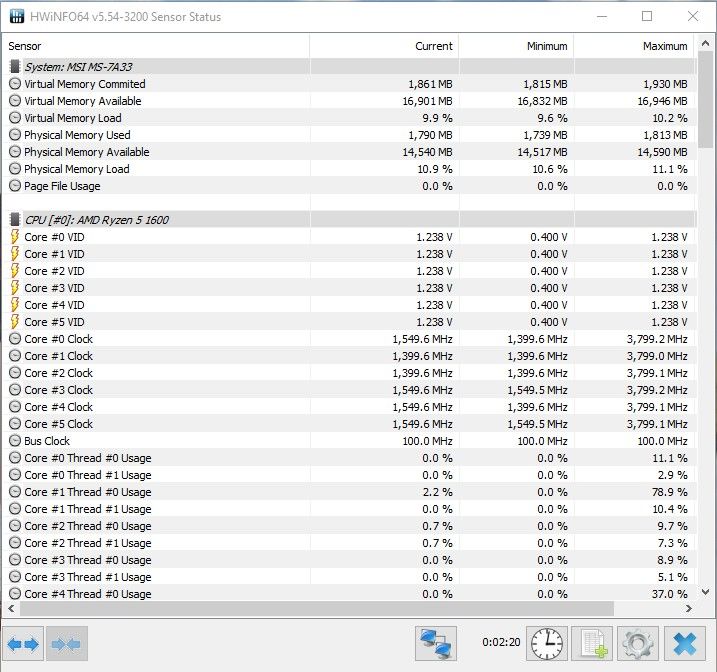This screenshot has height=672, width=717.
Task: Click the lightning icon beside Core #5 VID
Action: point(15,322)
